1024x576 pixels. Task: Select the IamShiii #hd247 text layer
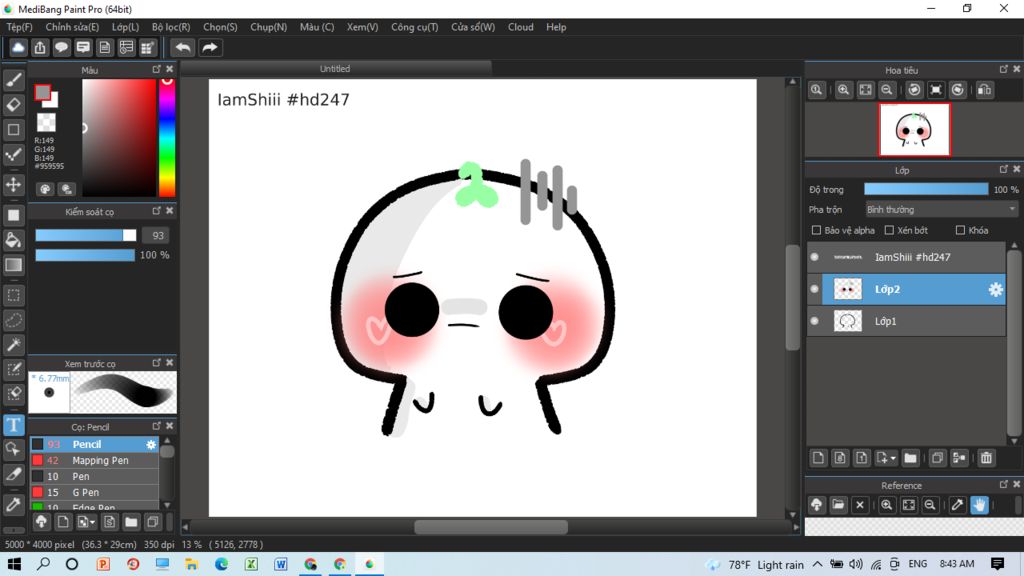click(x=906, y=257)
